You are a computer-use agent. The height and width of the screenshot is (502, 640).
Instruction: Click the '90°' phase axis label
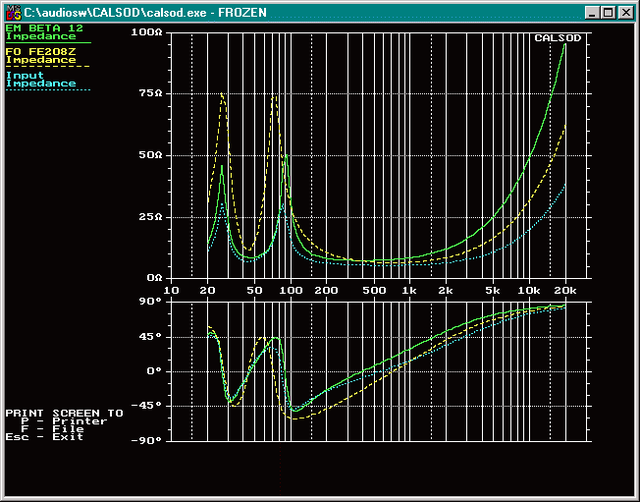tap(150, 302)
